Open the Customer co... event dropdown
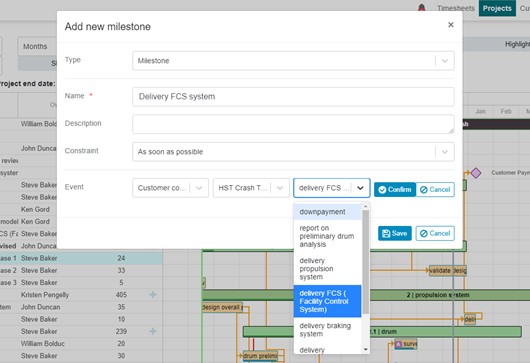 coord(170,188)
